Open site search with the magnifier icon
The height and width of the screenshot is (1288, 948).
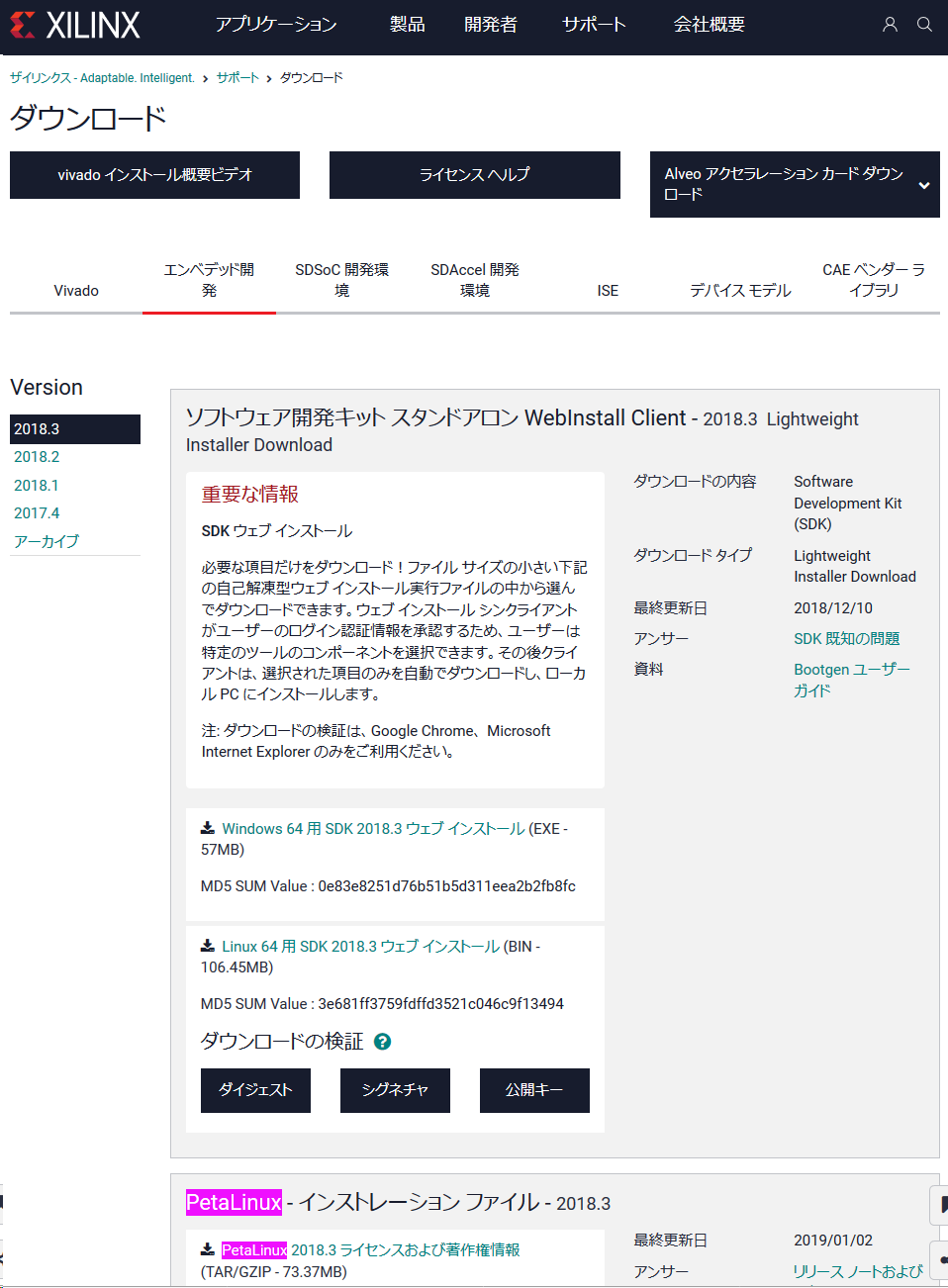click(924, 25)
